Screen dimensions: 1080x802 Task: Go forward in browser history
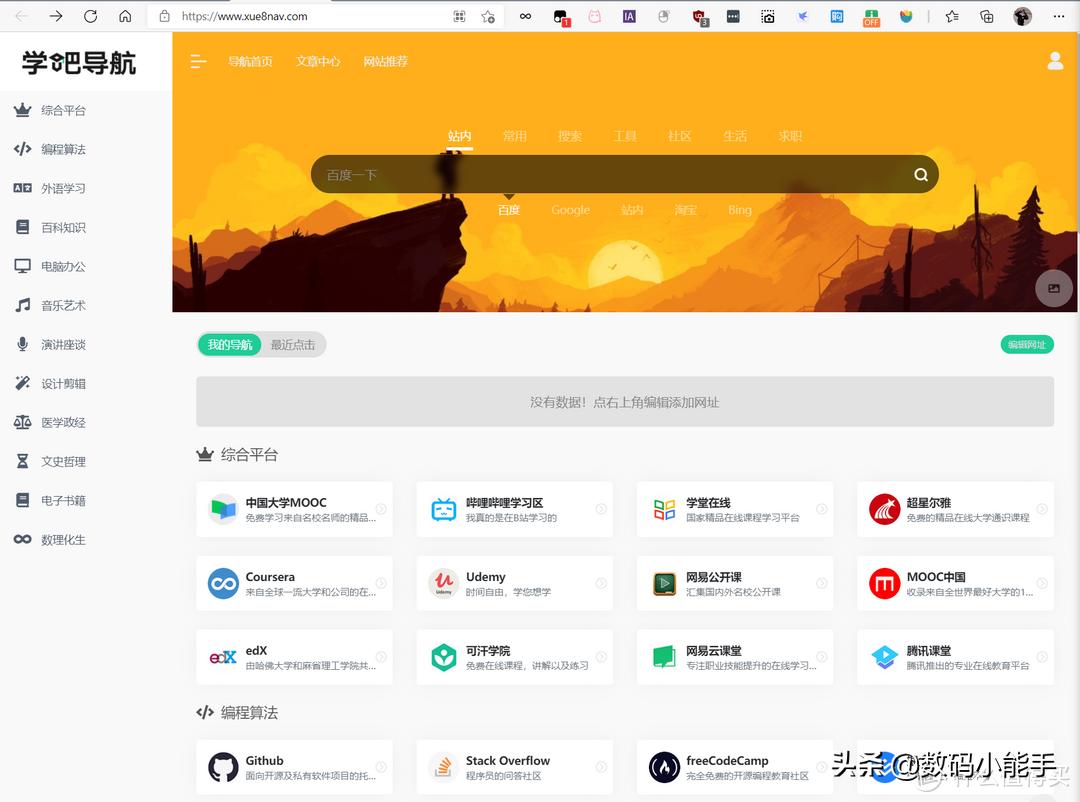56,16
